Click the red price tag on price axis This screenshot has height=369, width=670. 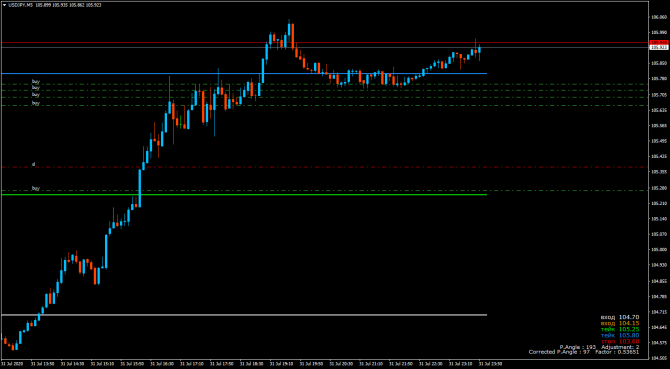658,43
